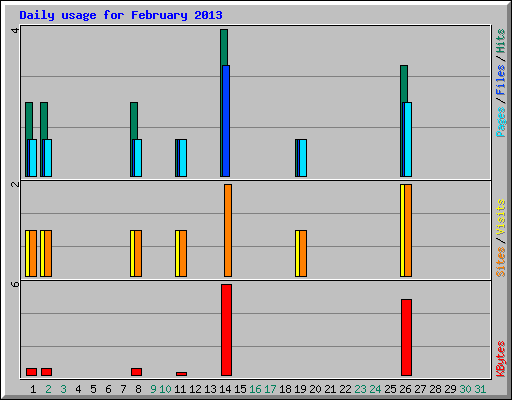Click the cyan Pages bar for day 8
The width and height of the screenshot is (512, 400).
coord(138,158)
